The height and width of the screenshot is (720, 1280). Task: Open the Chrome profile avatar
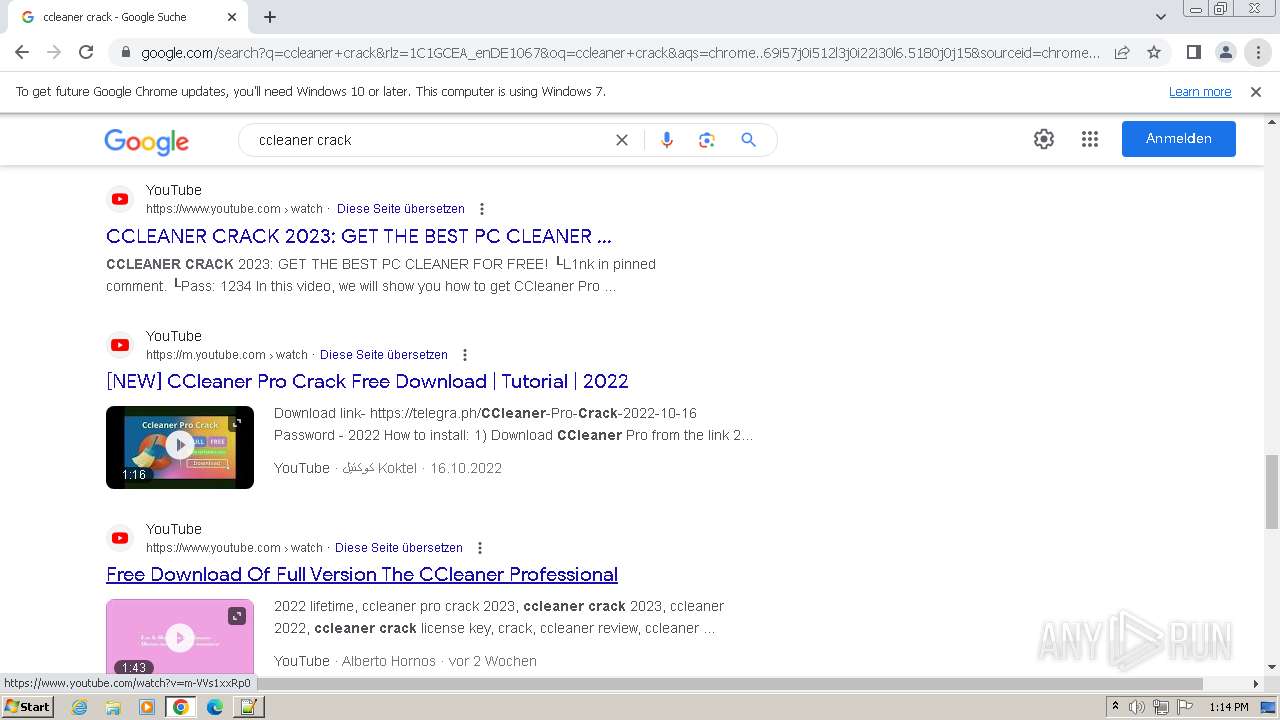1225,53
